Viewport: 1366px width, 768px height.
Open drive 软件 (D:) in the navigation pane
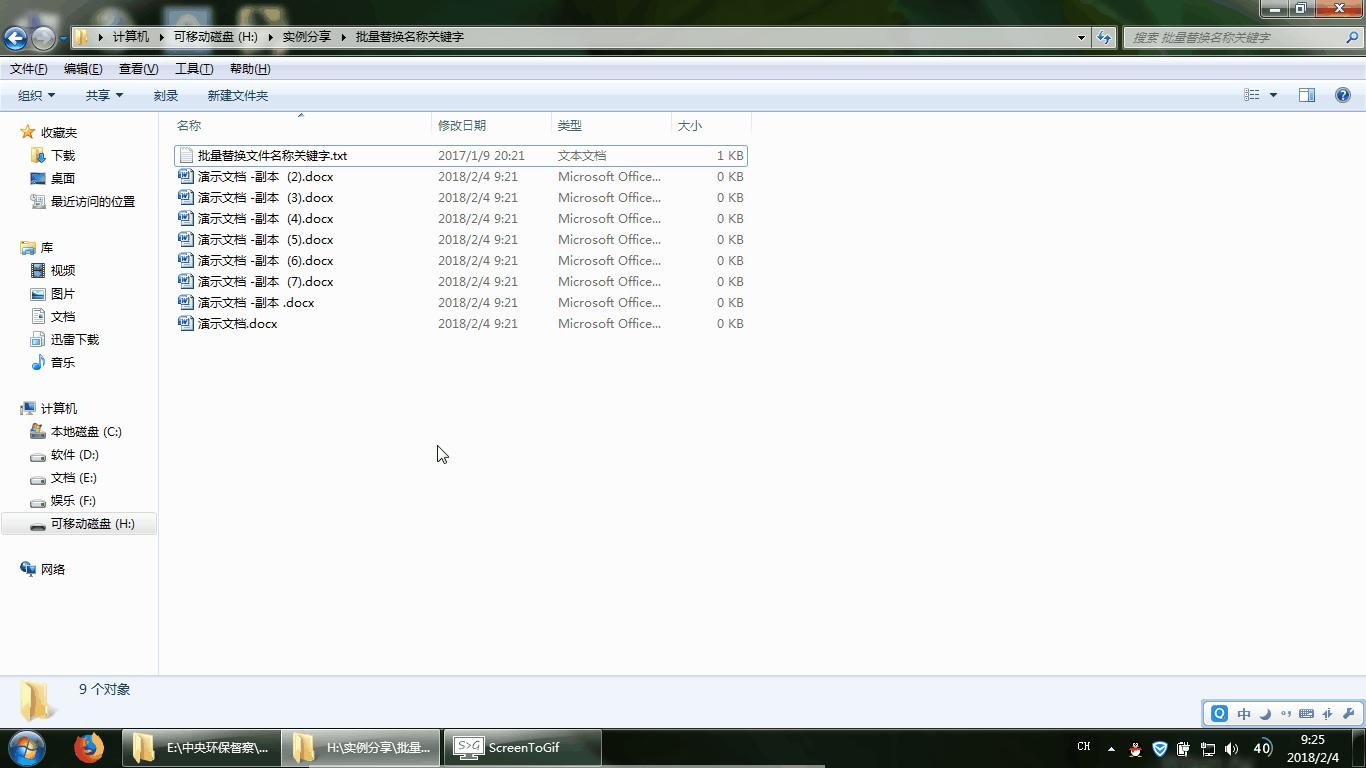click(75, 454)
